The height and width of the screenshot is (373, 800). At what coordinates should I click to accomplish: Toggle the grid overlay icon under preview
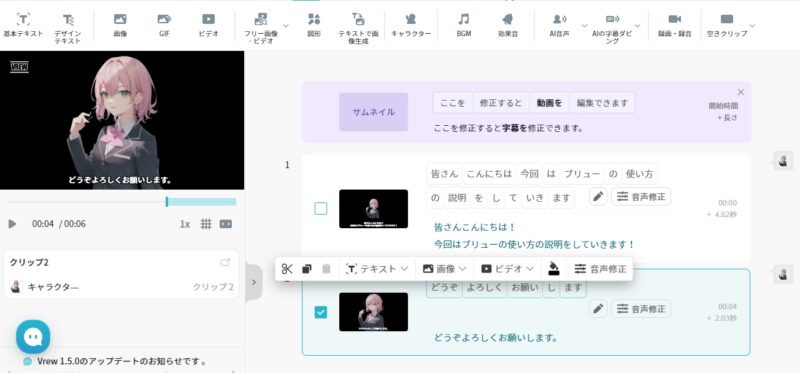(206, 224)
